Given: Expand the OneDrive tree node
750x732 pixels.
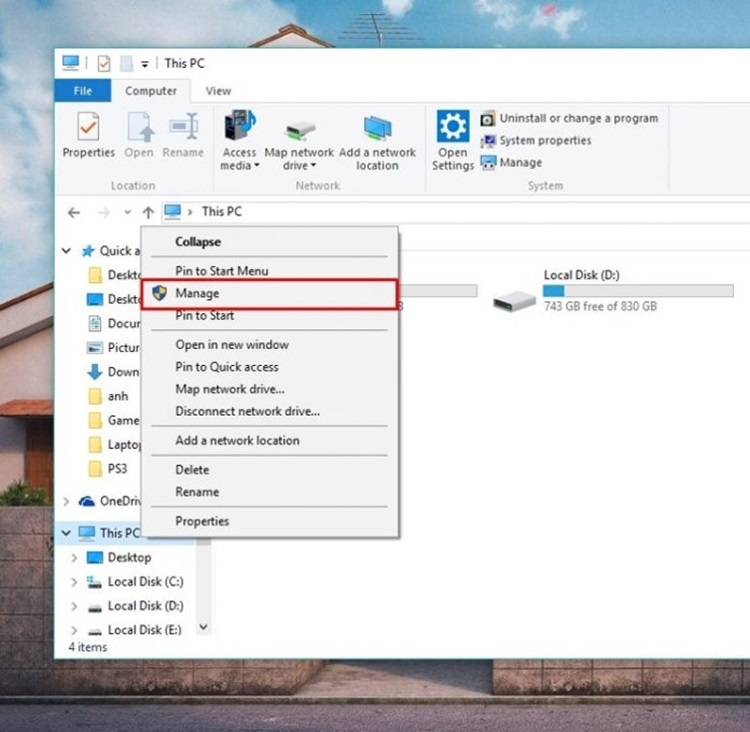Looking at the screenshot, I should [66, 501].
